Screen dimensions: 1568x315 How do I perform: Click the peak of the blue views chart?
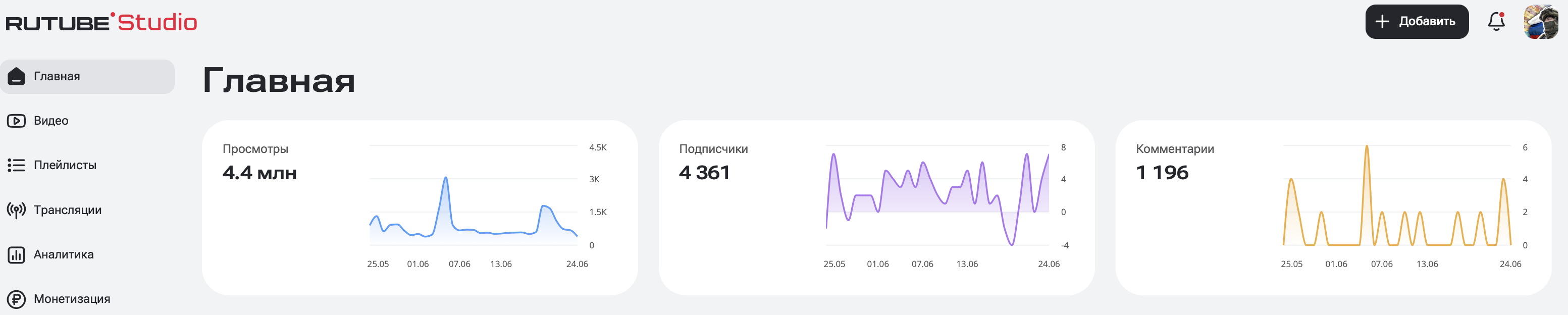point(446,178)
